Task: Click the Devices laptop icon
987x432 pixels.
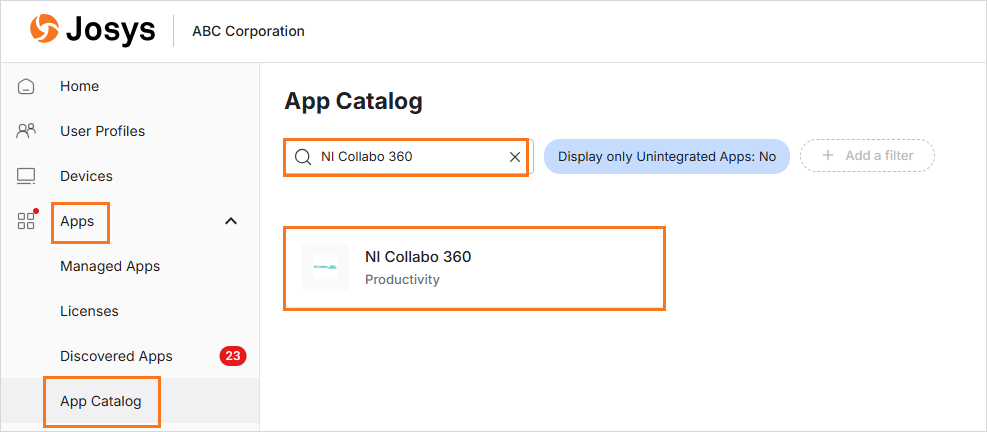Action: (x=26, y=176)
